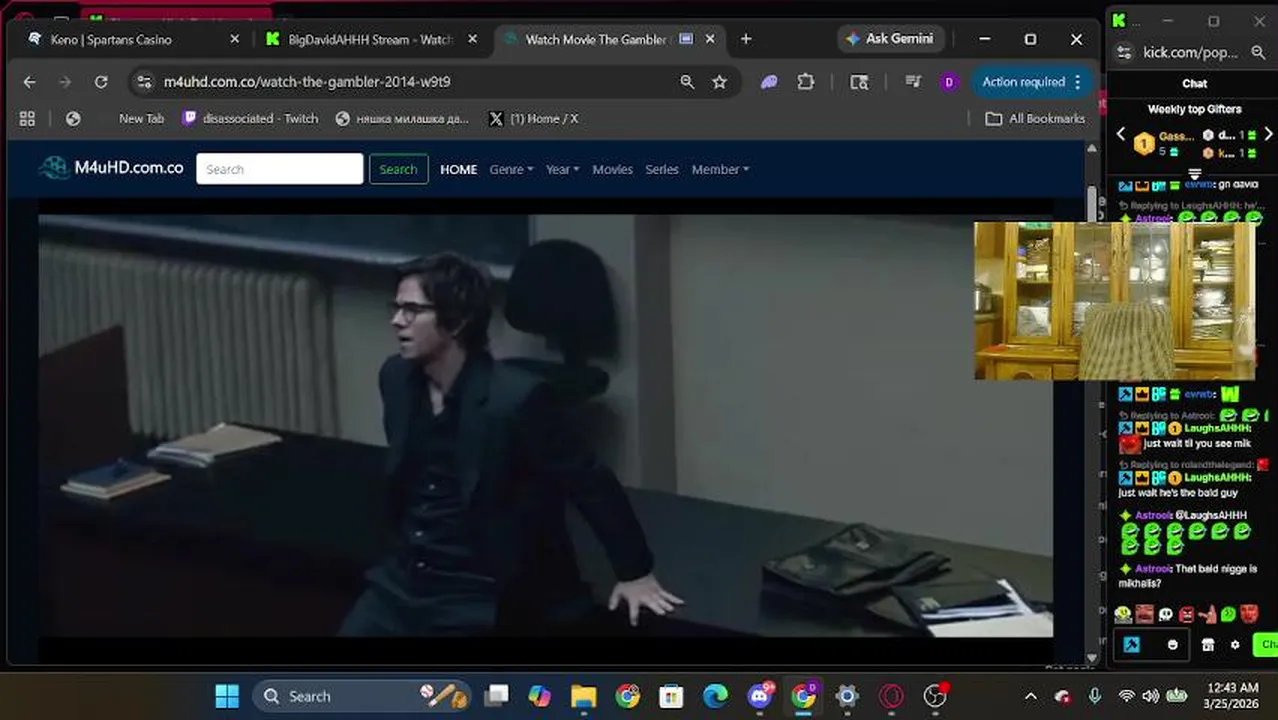Image resolution: width=1278 pixels, height=720 pixels.
Task: Click the zoom magnifier in Chrome's address bar
Action: click(x=687, y=82)
